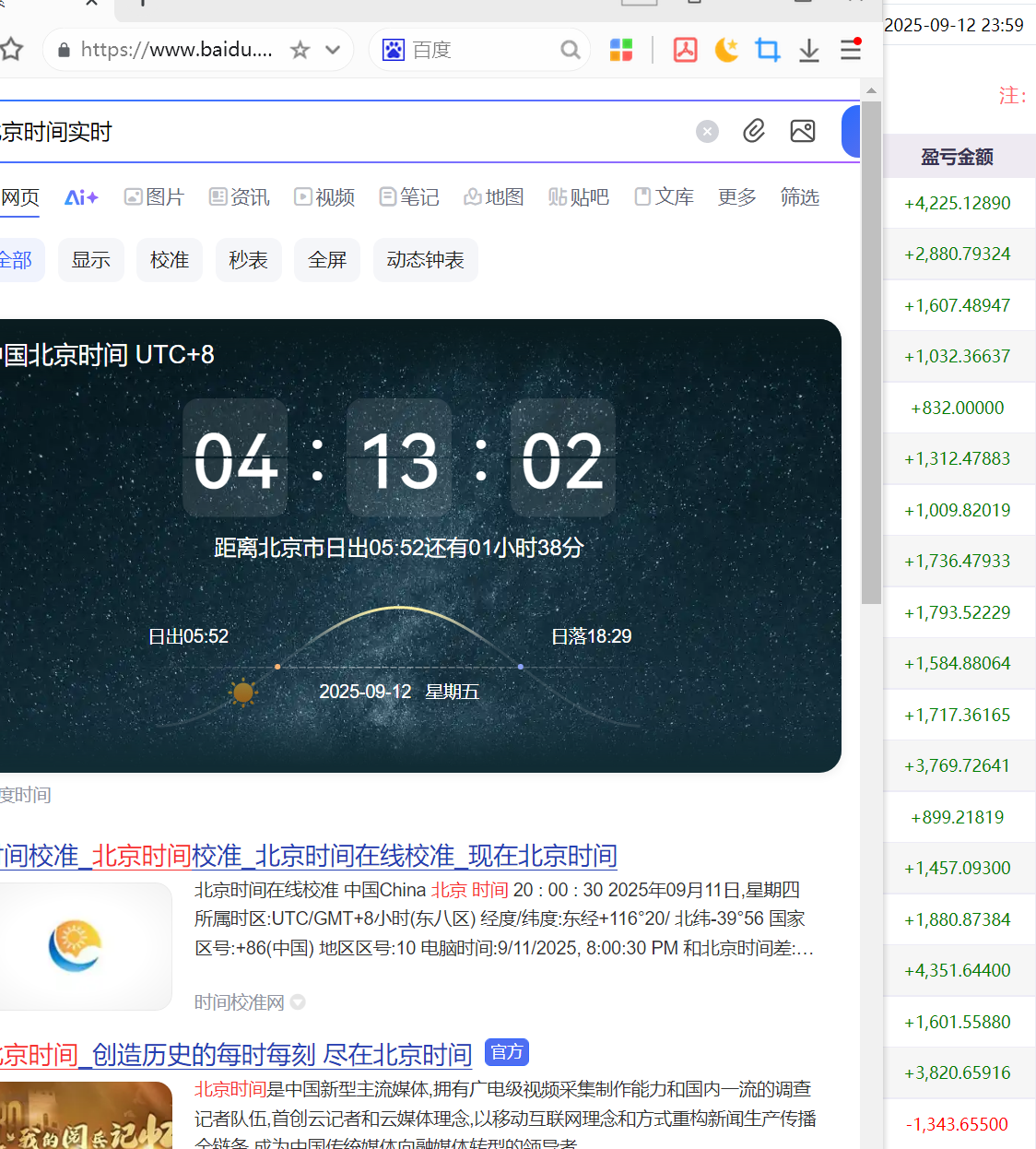The image size is (1036, 1149).
Task: Expand the 更多 options
Action: (736, 197)
